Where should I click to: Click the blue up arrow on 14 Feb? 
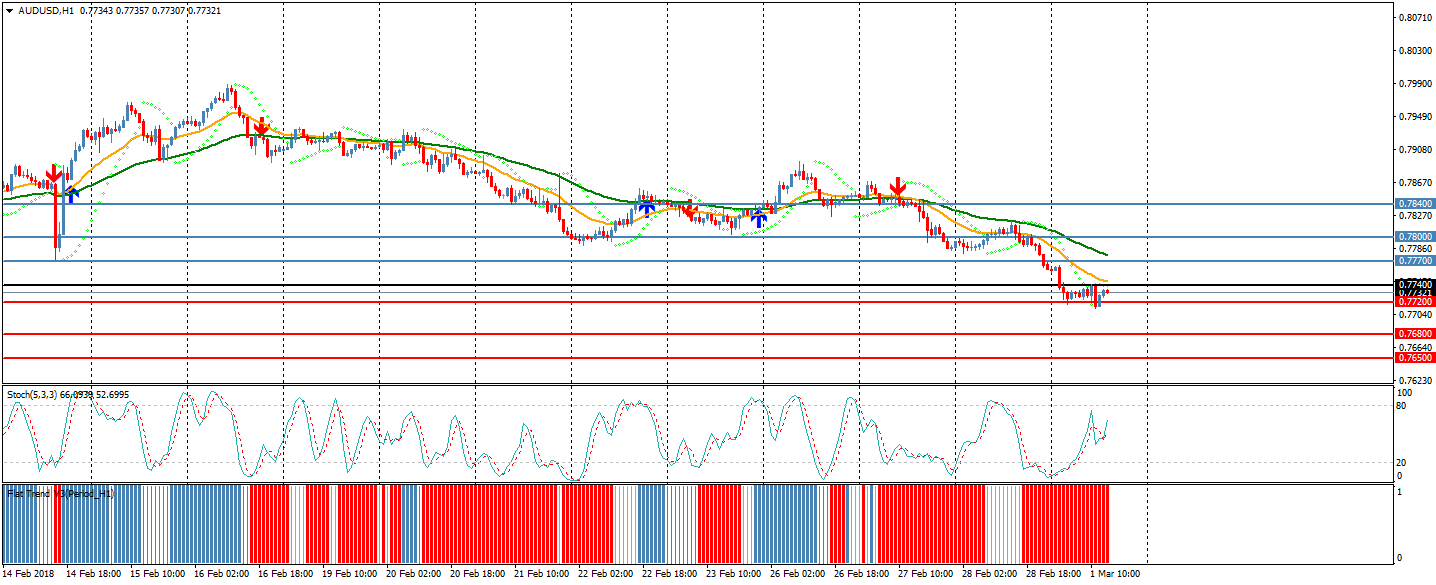(x=72, y=195)
